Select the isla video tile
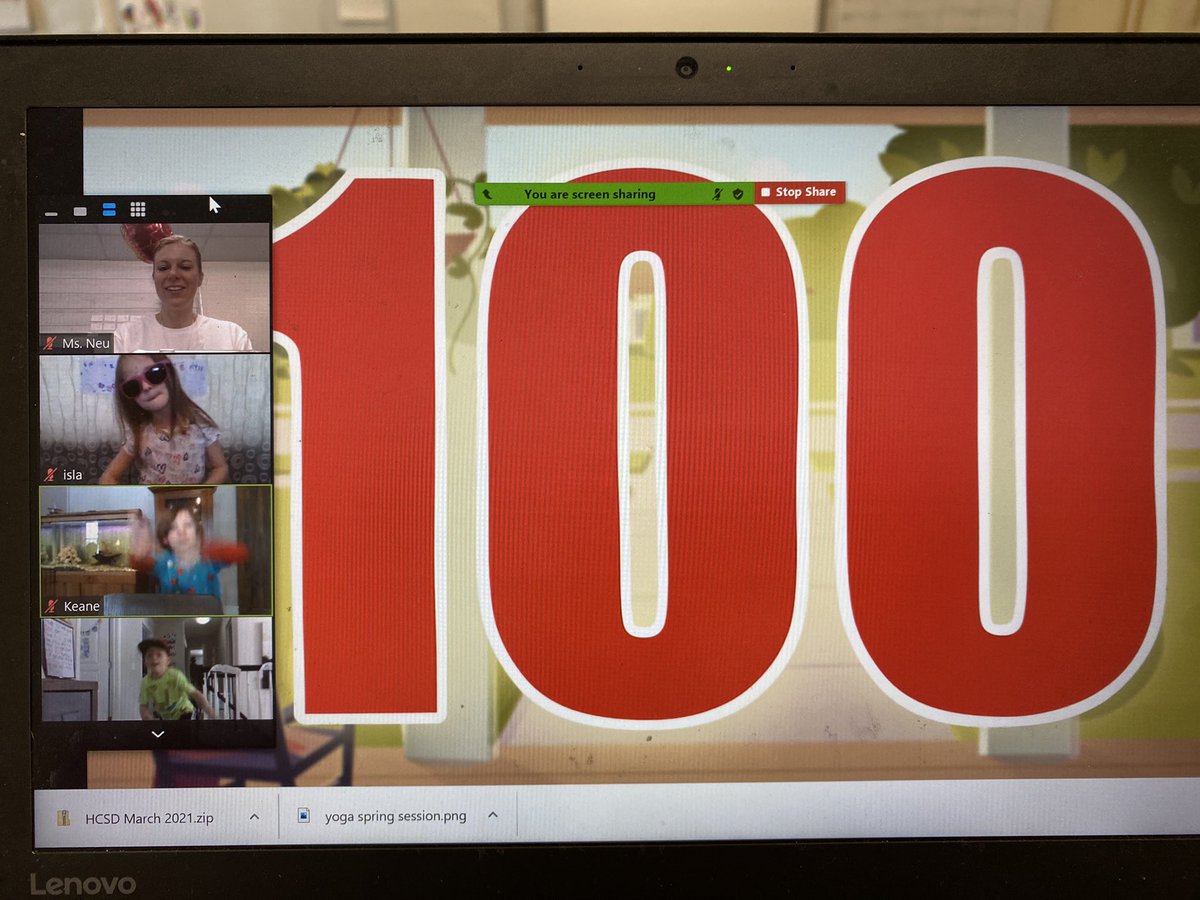 click(x=155, y=420)
